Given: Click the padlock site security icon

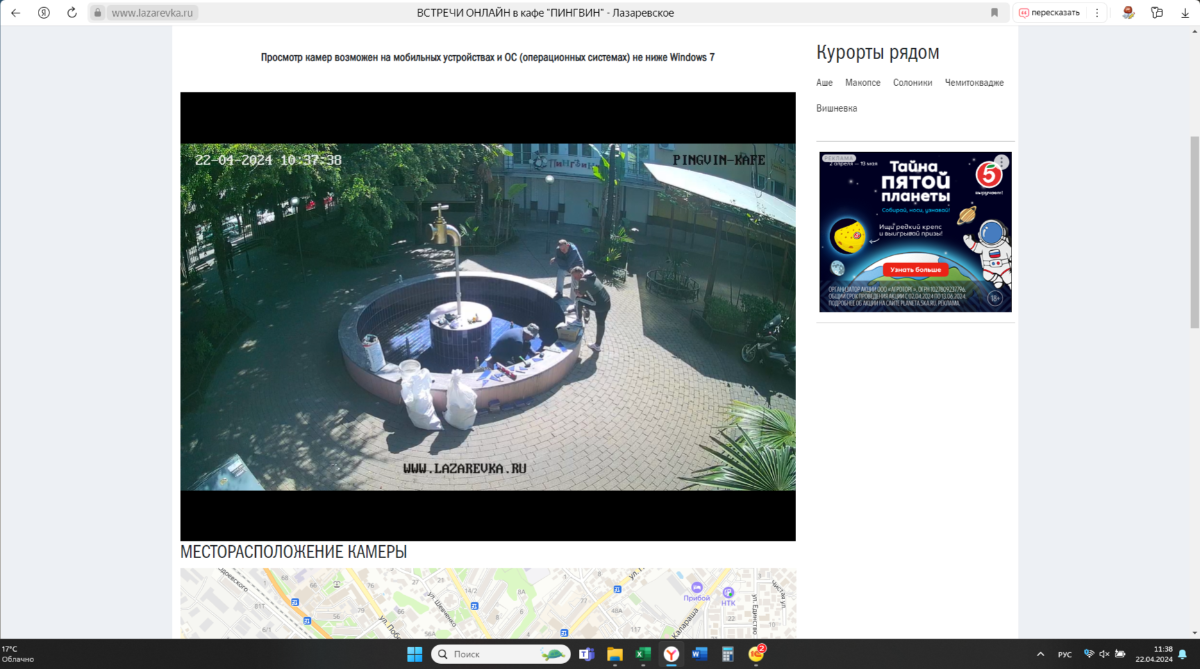Looking at the screenshot, I should [97, 13].
